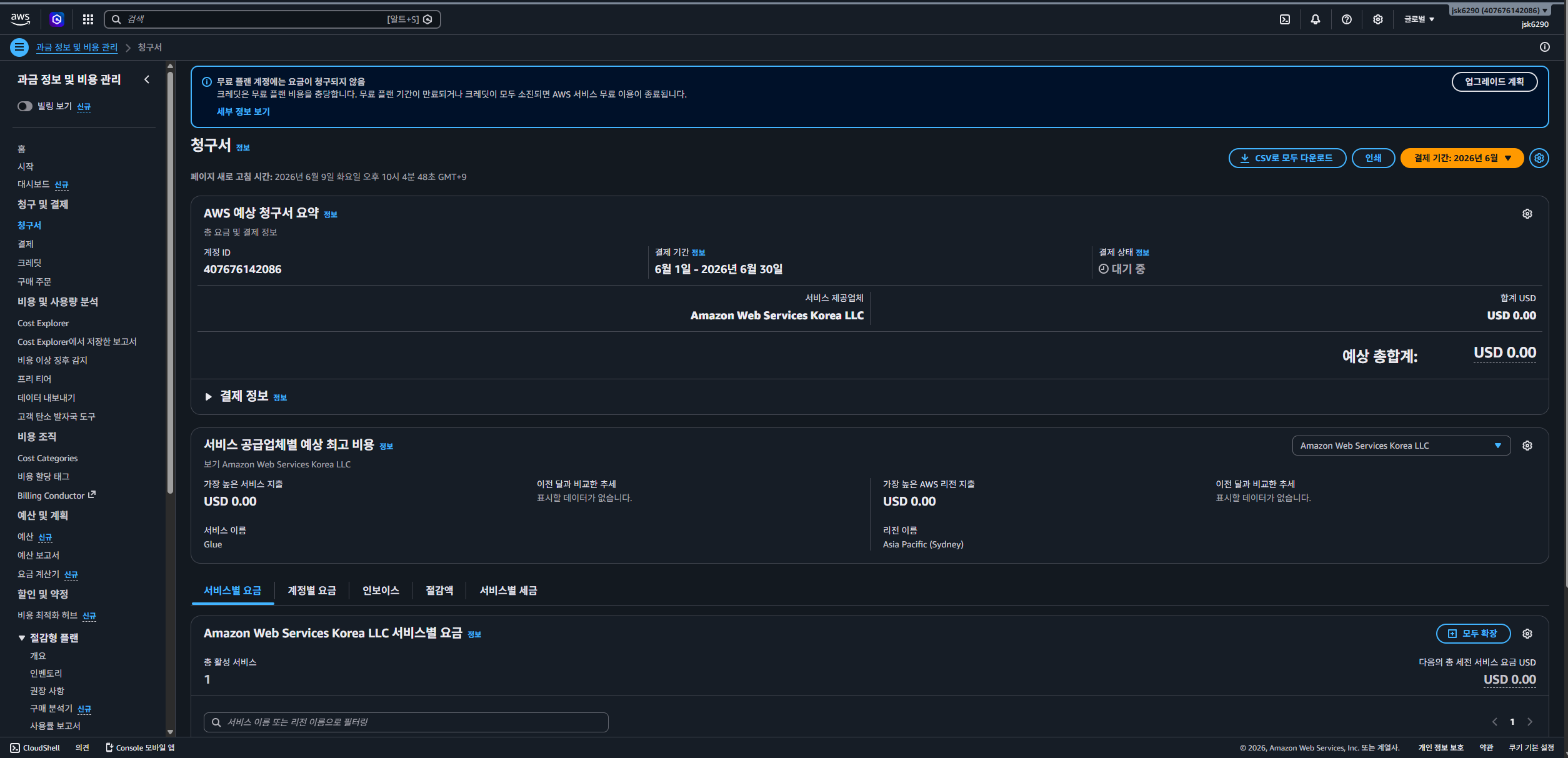This screenshot has height=758, width=1568.
Task: Switch to the Invoices tab
Action: tap(381, 591)
